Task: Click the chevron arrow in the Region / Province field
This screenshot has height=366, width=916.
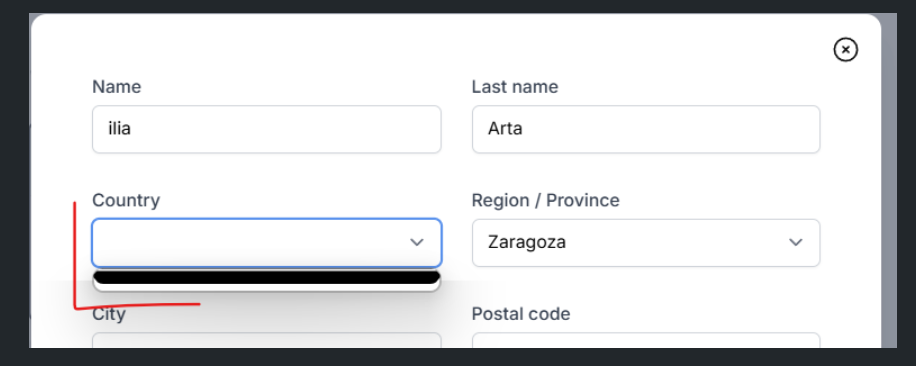Action: (796, 242)
